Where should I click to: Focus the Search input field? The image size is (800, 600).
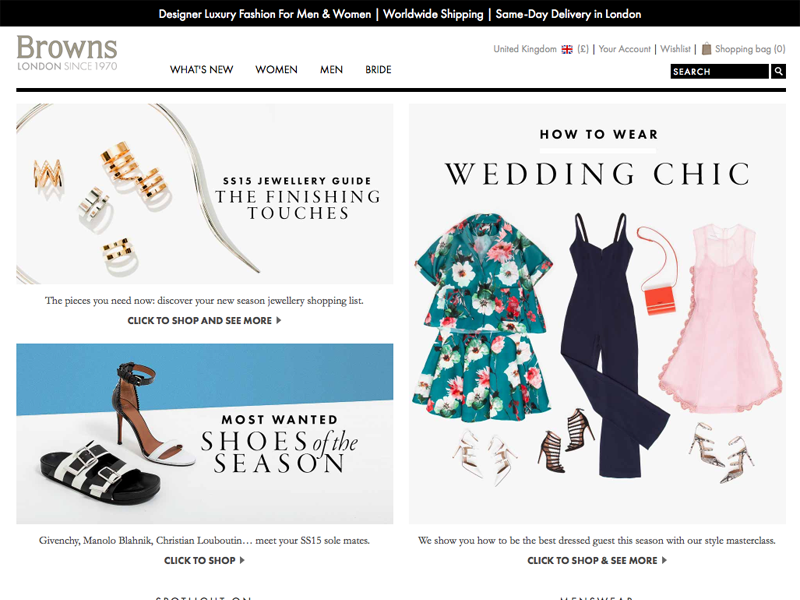719,71
